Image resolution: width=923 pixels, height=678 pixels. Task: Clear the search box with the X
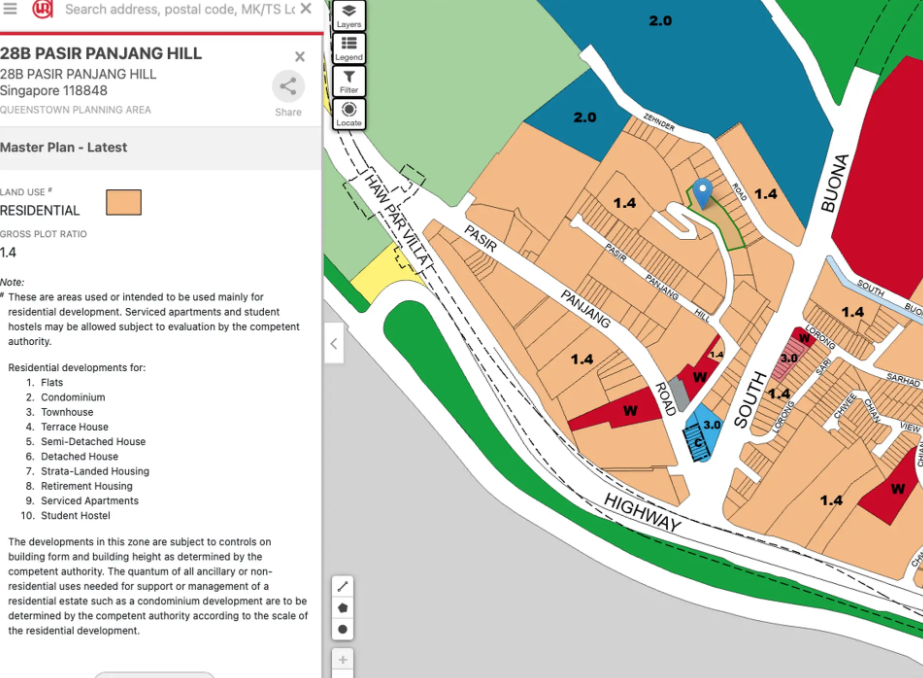pos(306,9)
